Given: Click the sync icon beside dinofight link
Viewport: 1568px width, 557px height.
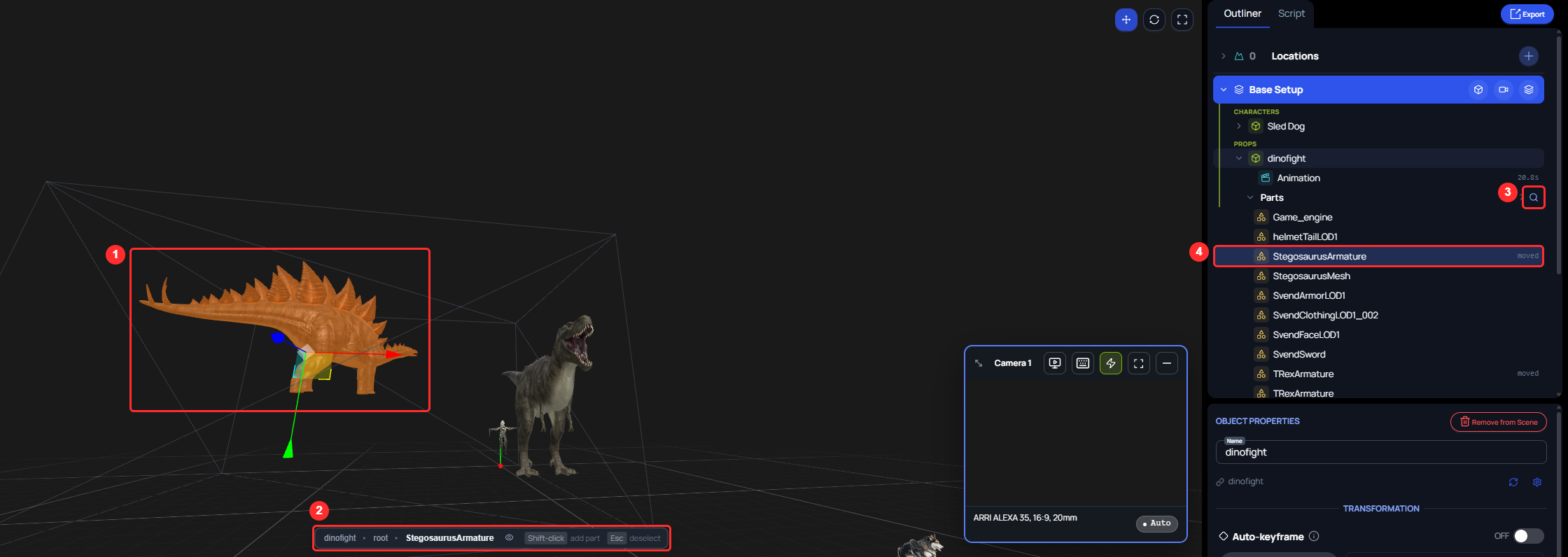Looking at the screenshot, I should (x=1513, y=482).
